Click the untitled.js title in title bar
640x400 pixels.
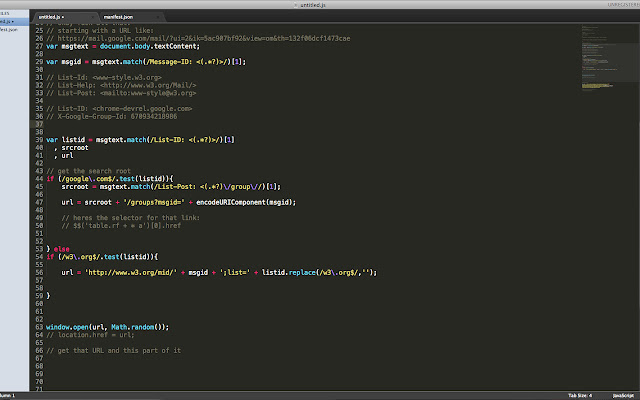(312, 5)
